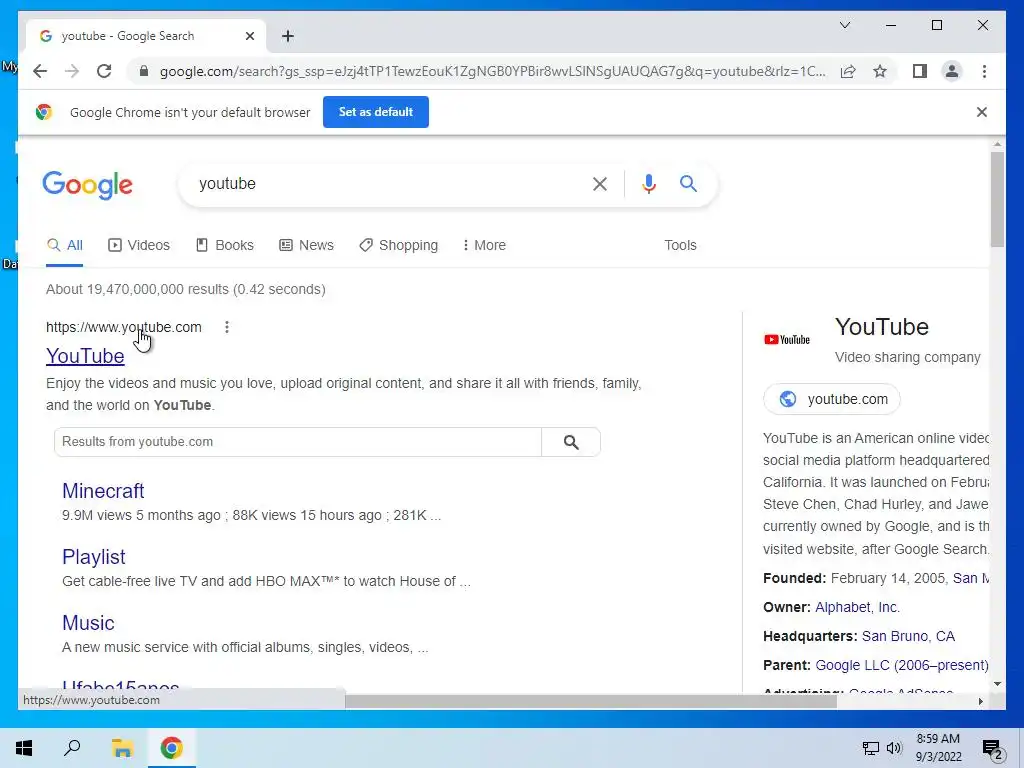This screenshot has width=1024, height=768.
Task: Click https://www.youtube.com result URL
Action: click(x=123, y=327)
